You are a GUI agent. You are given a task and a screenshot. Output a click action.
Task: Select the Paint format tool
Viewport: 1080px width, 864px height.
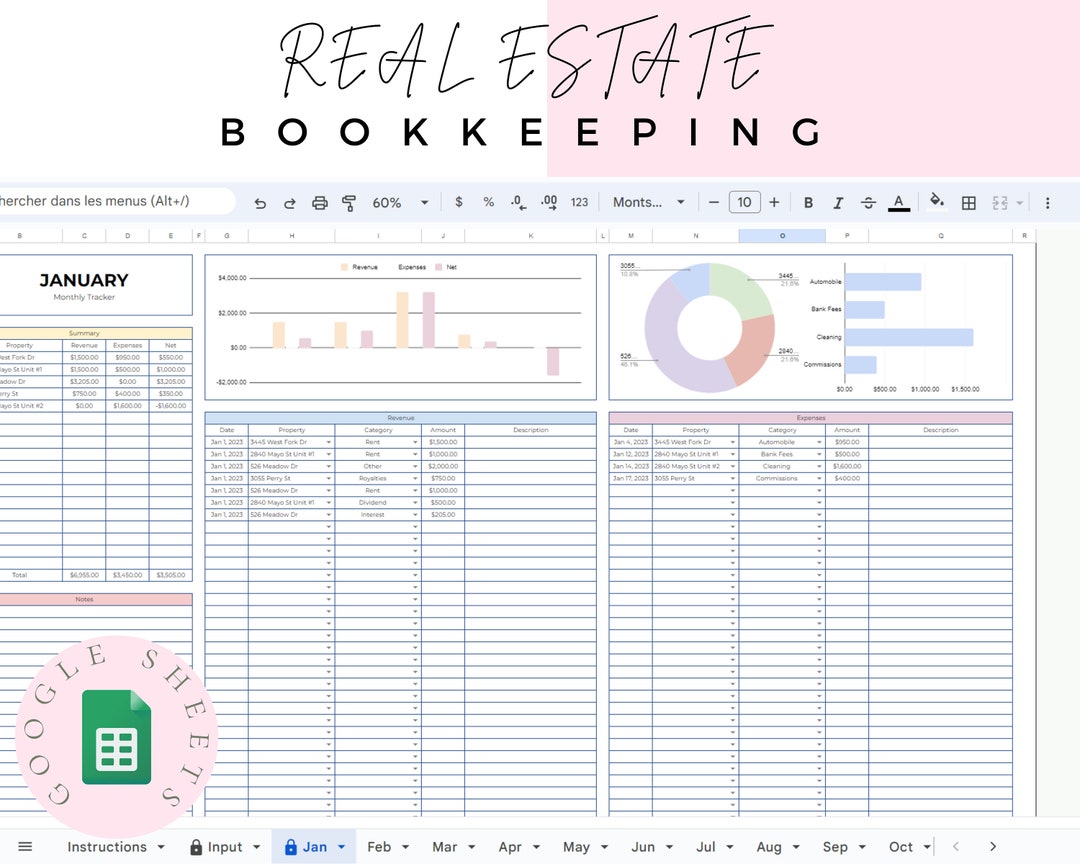349,202
